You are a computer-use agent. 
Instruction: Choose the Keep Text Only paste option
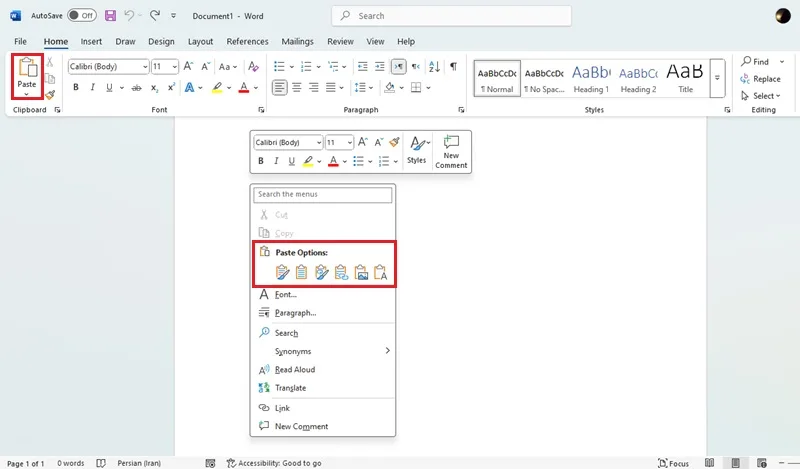(381, 273)
